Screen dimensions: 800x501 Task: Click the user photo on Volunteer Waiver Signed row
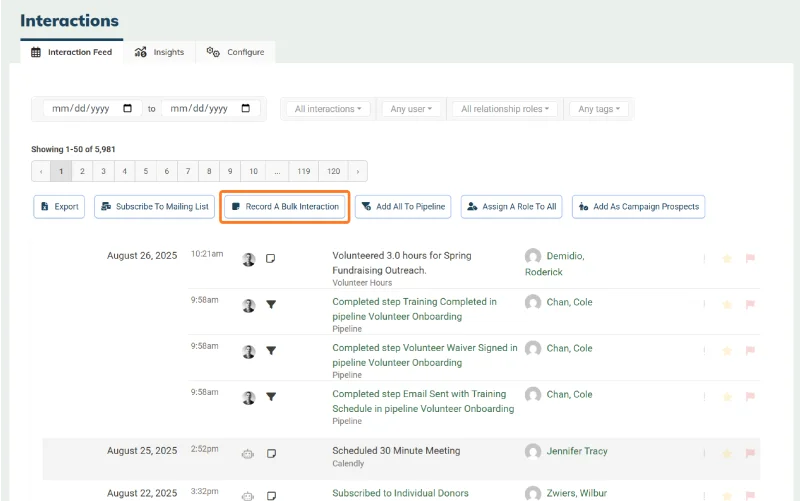[x=248, y=351]
